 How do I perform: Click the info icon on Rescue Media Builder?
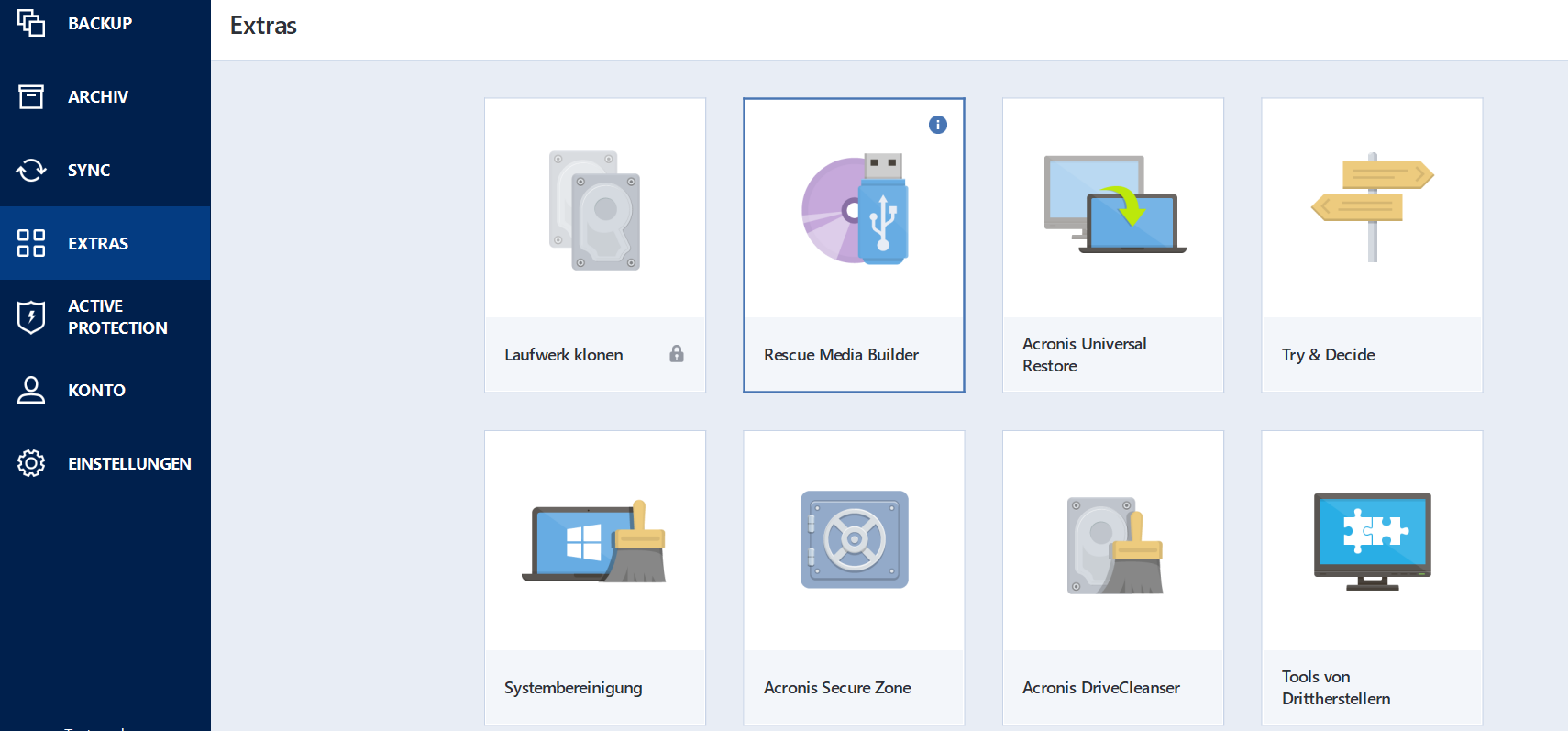(x=937, y=125)
